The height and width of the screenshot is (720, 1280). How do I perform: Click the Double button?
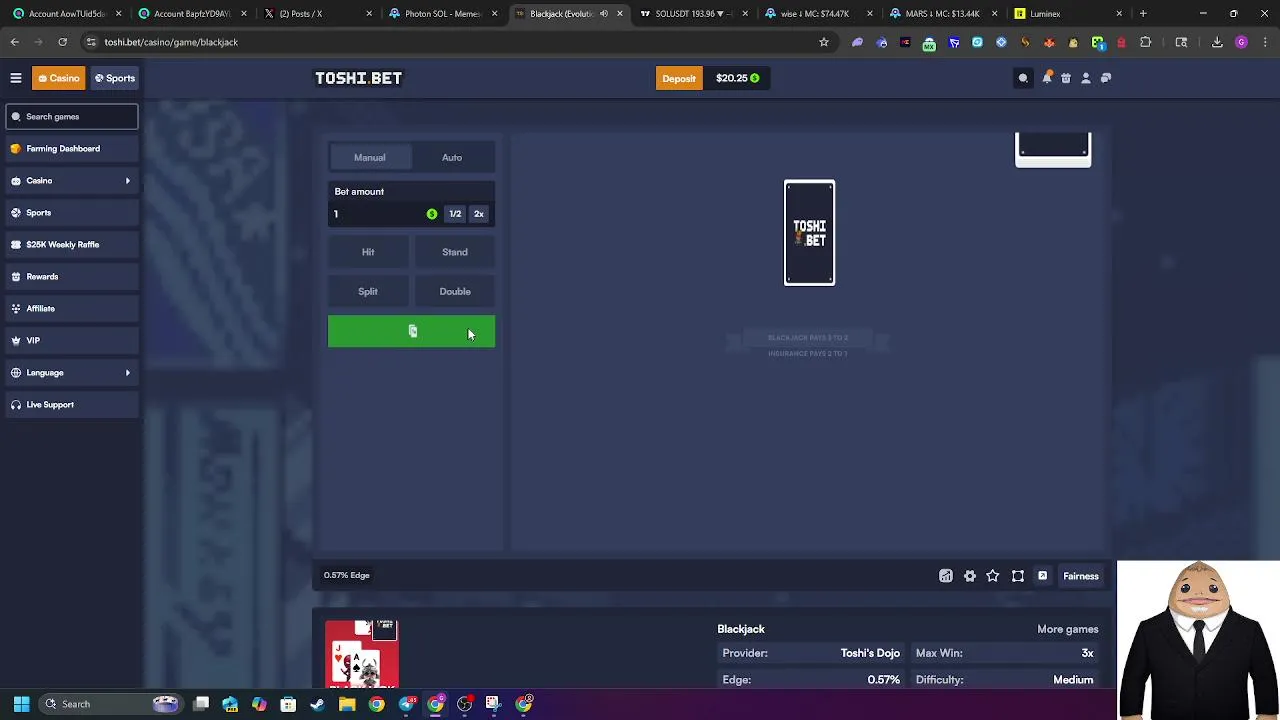tap(455, 292)
